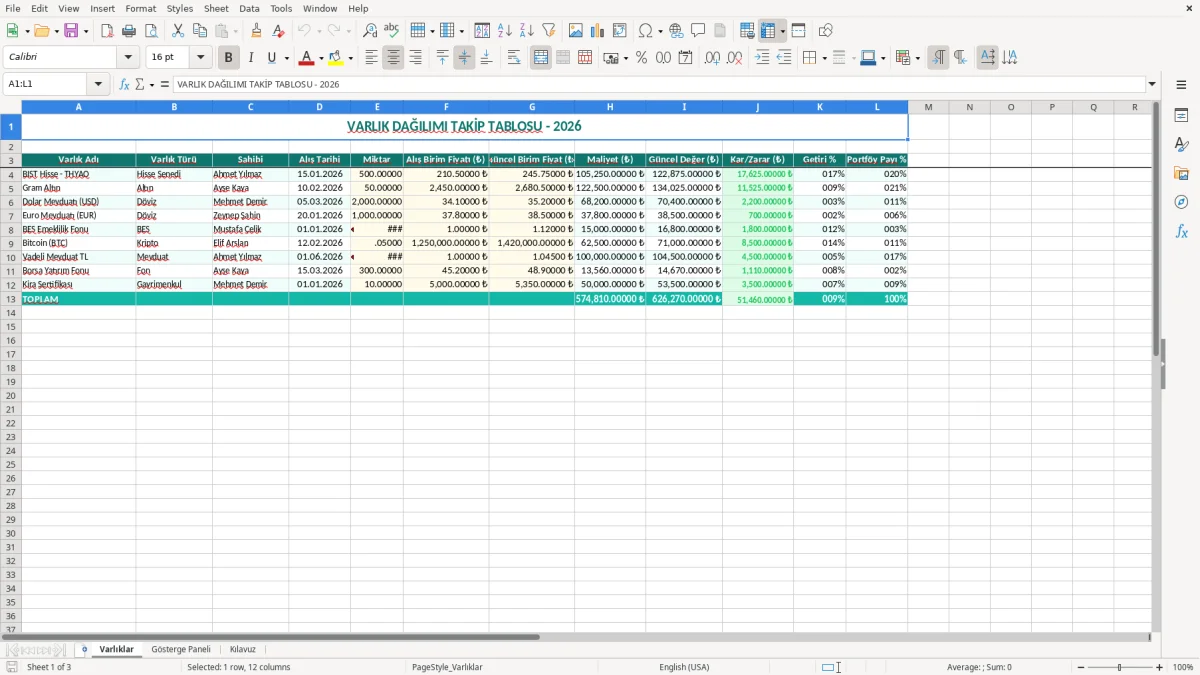This screenshot has width=1200, height=675.
Task: Insert a special character with the omega icon
Action: (645, 31)
